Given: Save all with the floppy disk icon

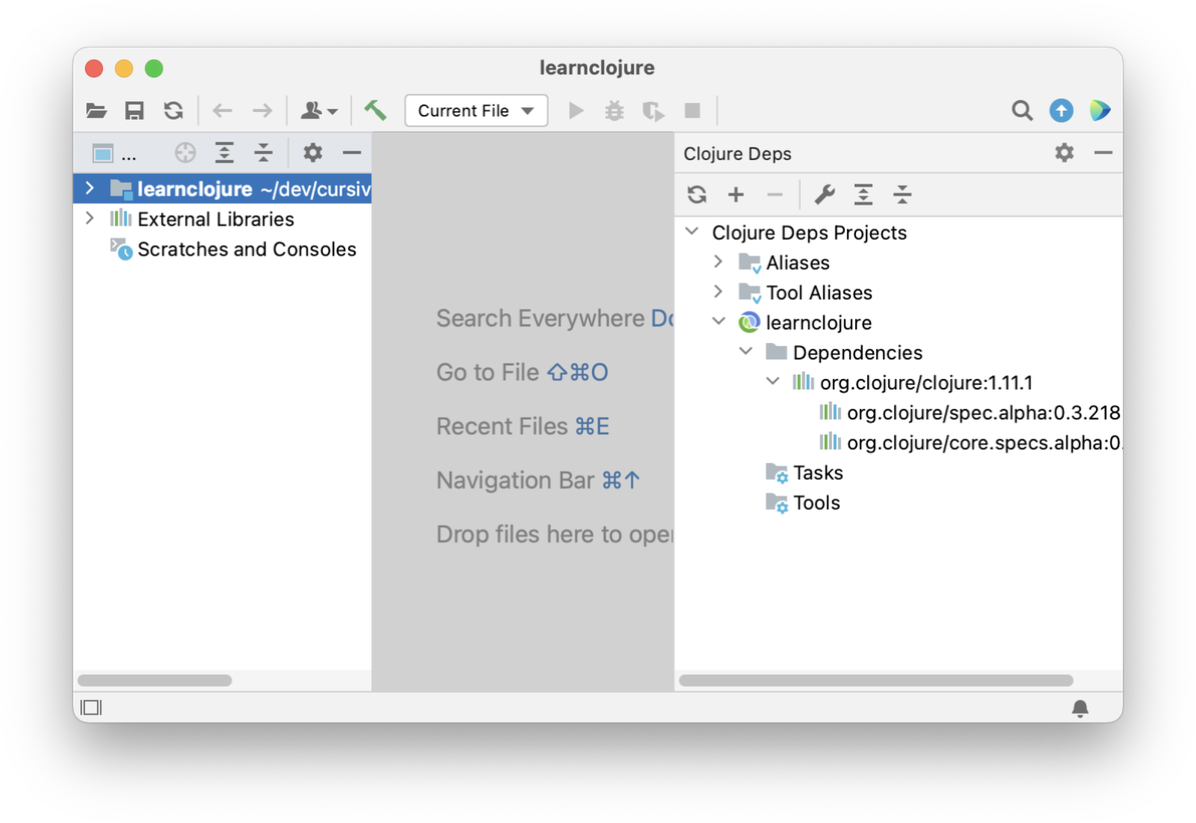Looking at the screenshot, I should [x=134, y=111].
